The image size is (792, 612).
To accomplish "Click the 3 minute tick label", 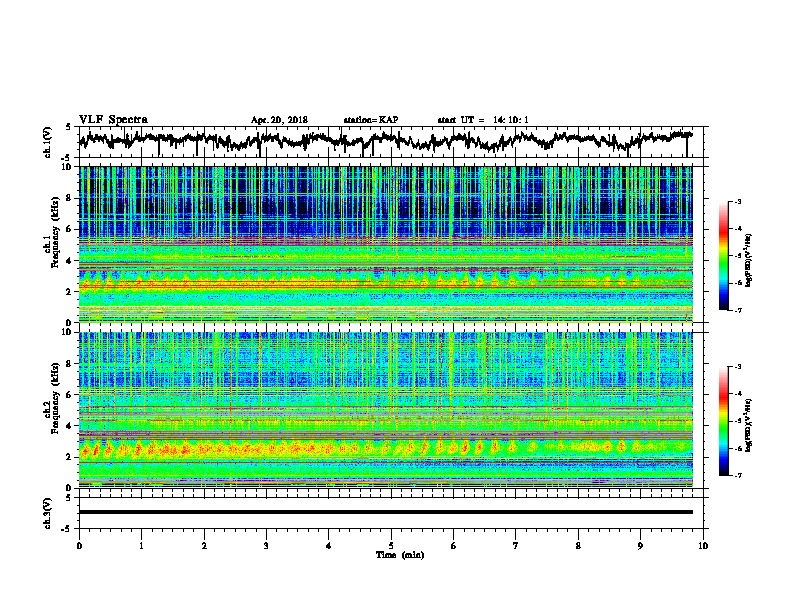I will [x=266, y=545].
